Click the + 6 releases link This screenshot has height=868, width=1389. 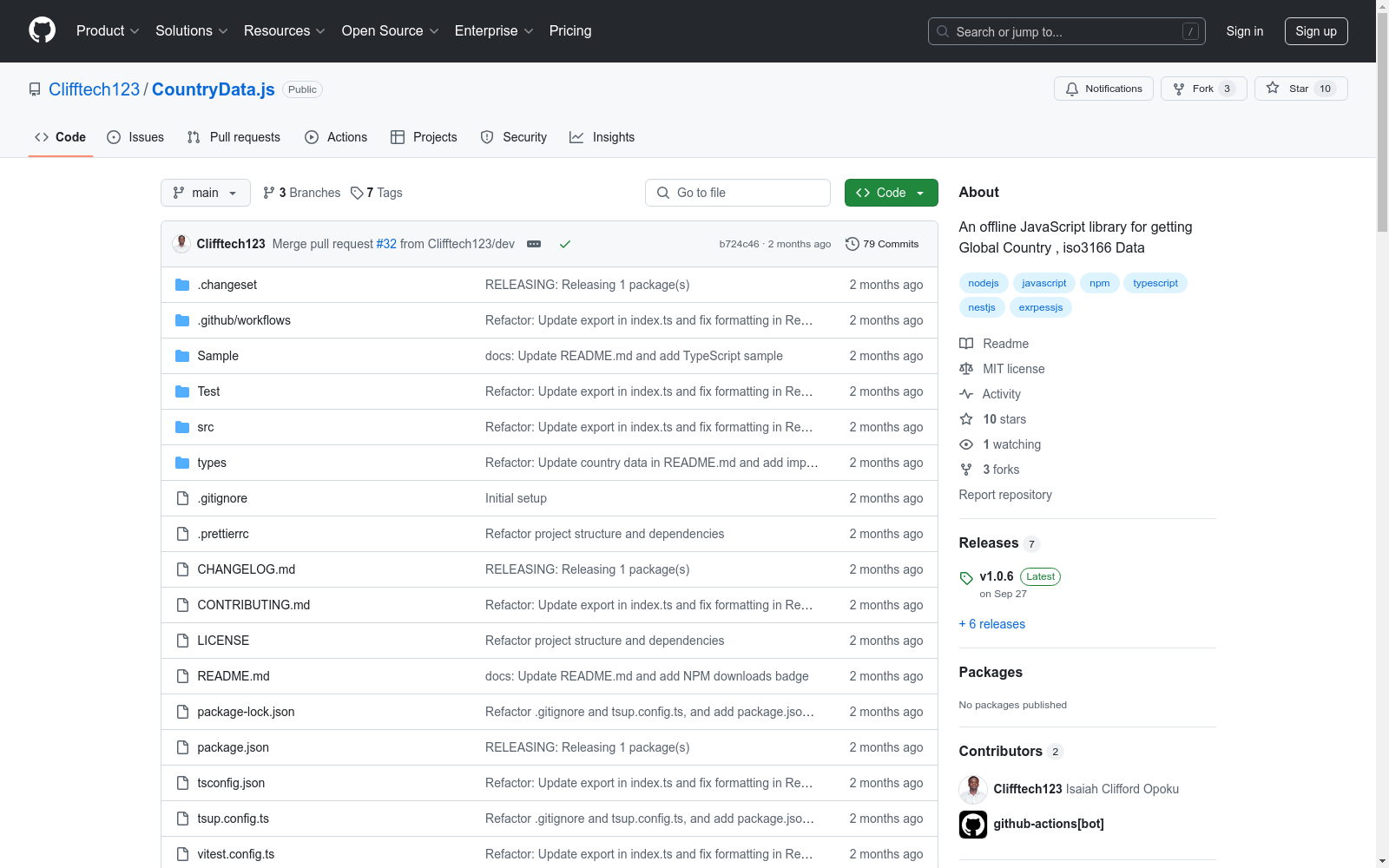[992, 624]
